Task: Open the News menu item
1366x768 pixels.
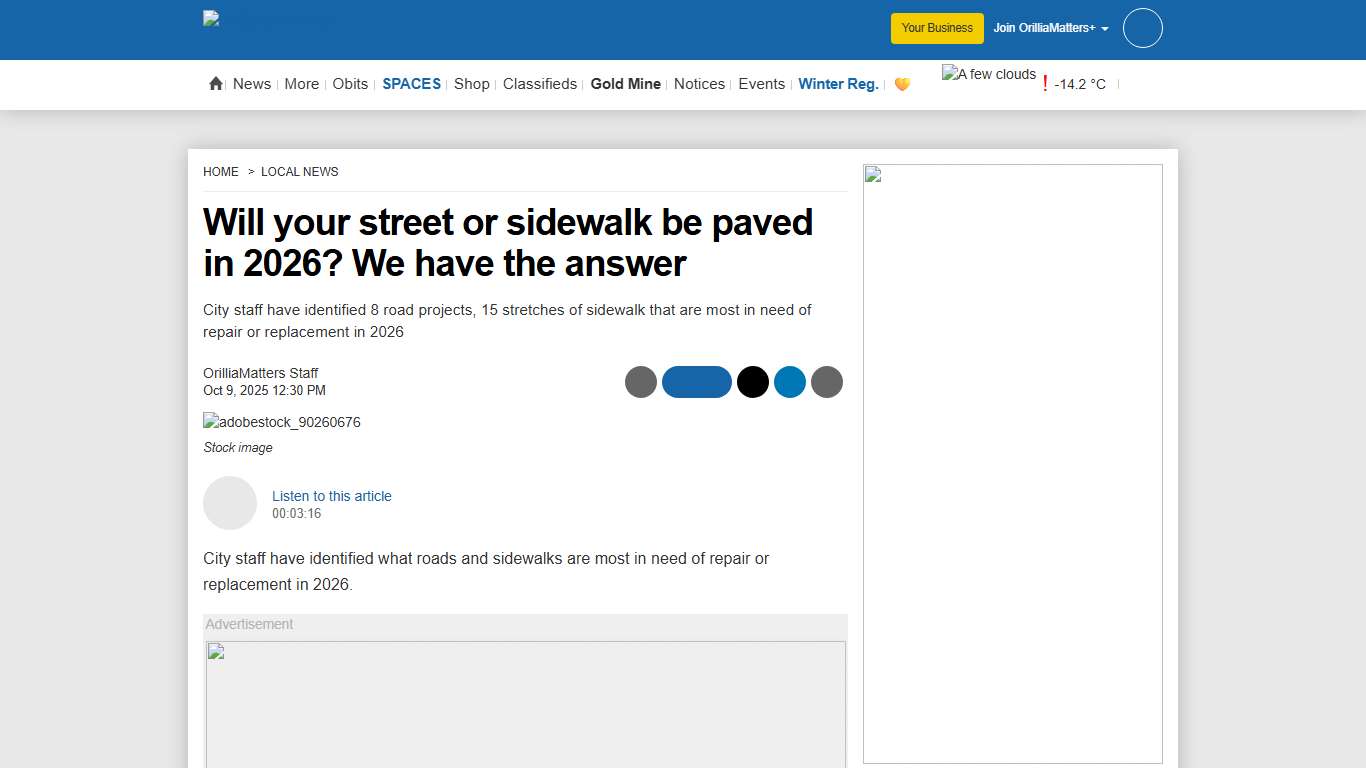Action: [252, 84]
